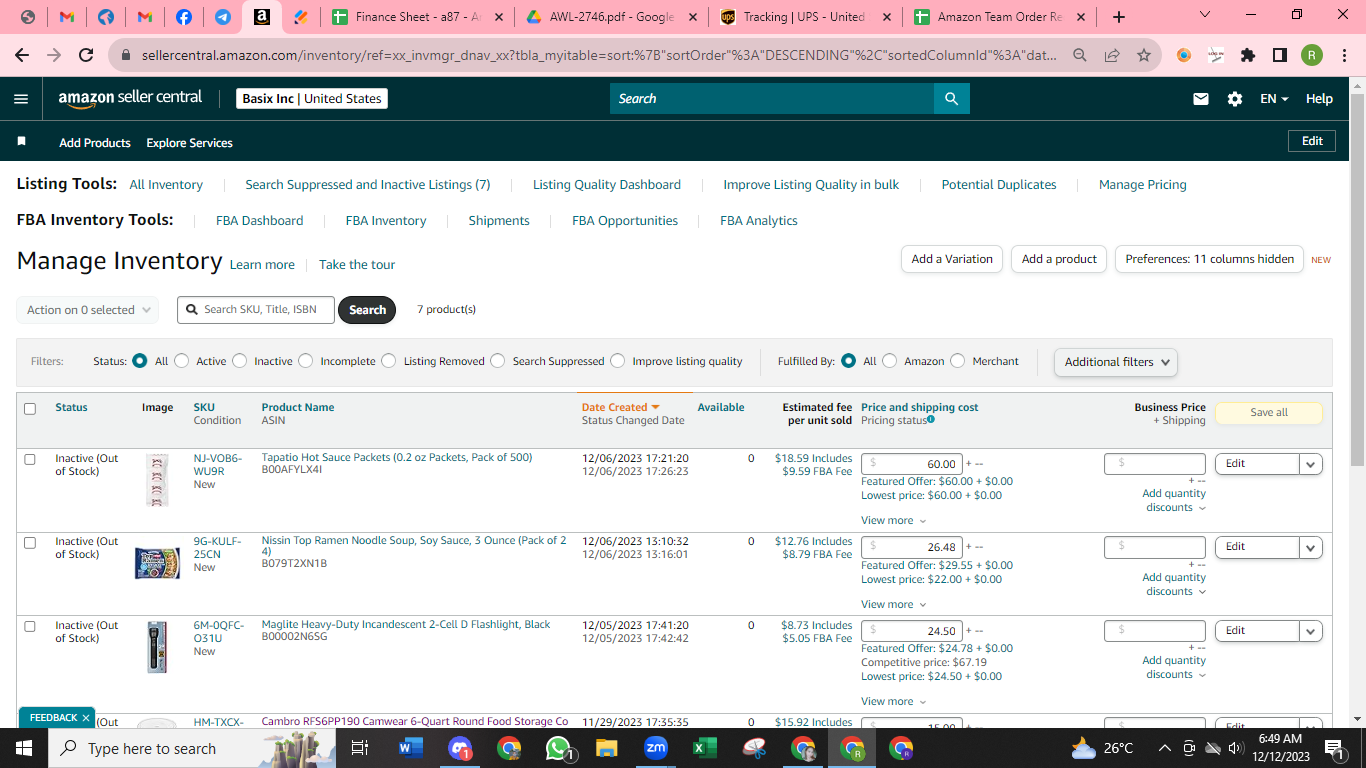Open the EN language dropdown
This screenshot has width=1366, height=768.
point(1274,99)
